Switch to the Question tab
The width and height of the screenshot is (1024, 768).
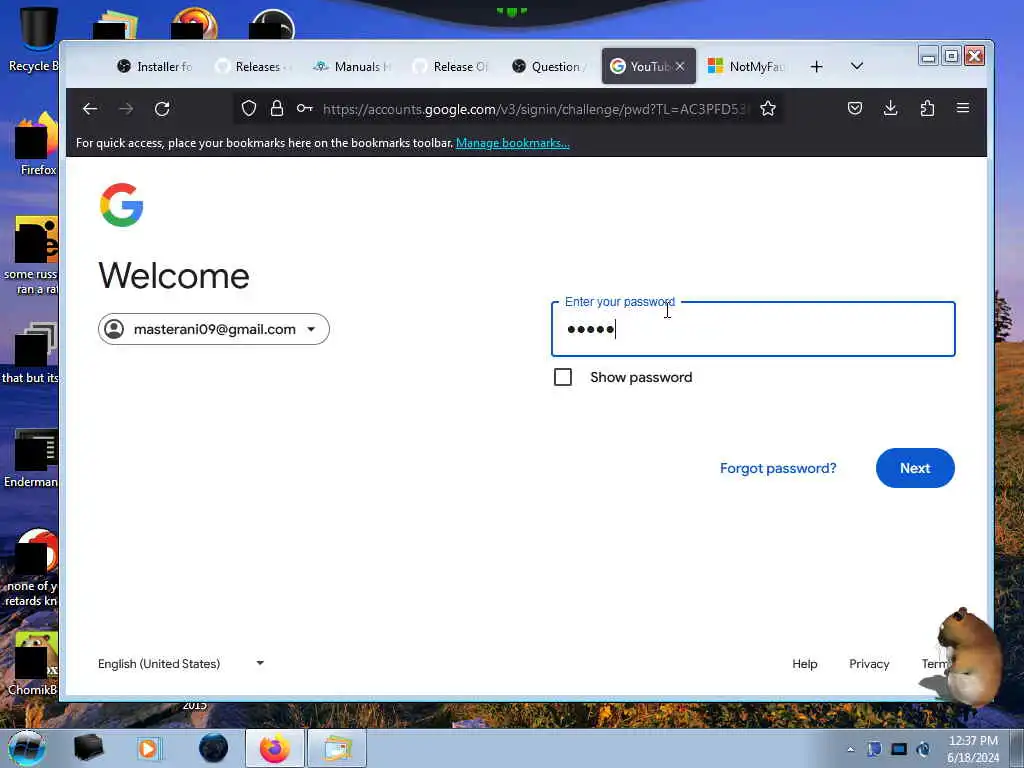551,67
